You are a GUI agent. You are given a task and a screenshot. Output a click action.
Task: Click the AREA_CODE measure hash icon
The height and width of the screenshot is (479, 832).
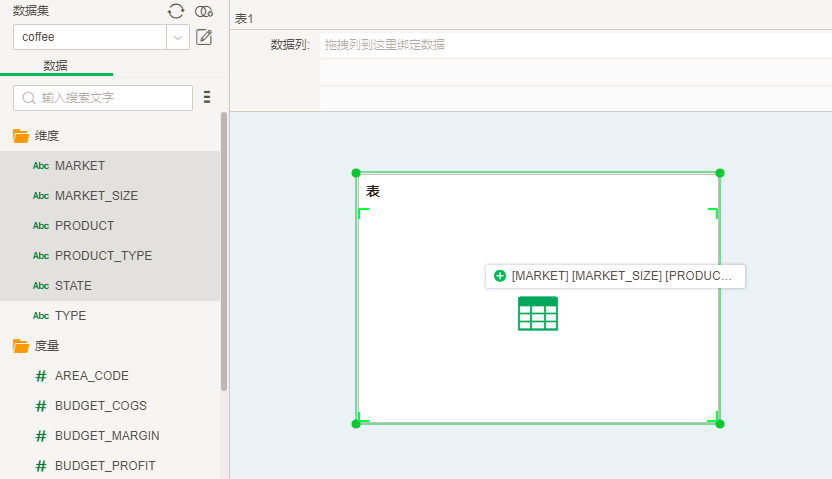41,376
